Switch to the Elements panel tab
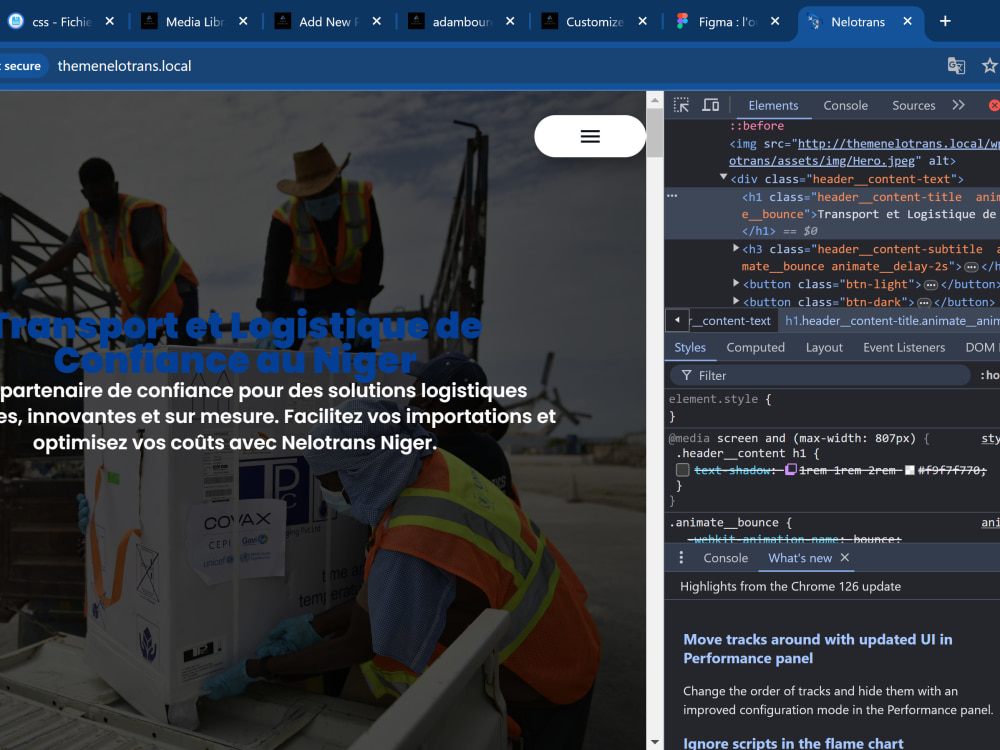This screenshot has width=1000, height=750. click(773, 105)
